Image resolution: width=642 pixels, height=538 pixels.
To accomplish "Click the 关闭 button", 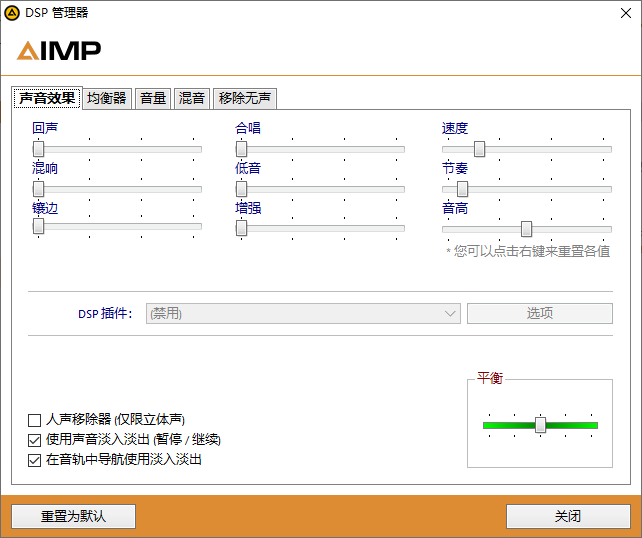I will [x=568, y=516].
